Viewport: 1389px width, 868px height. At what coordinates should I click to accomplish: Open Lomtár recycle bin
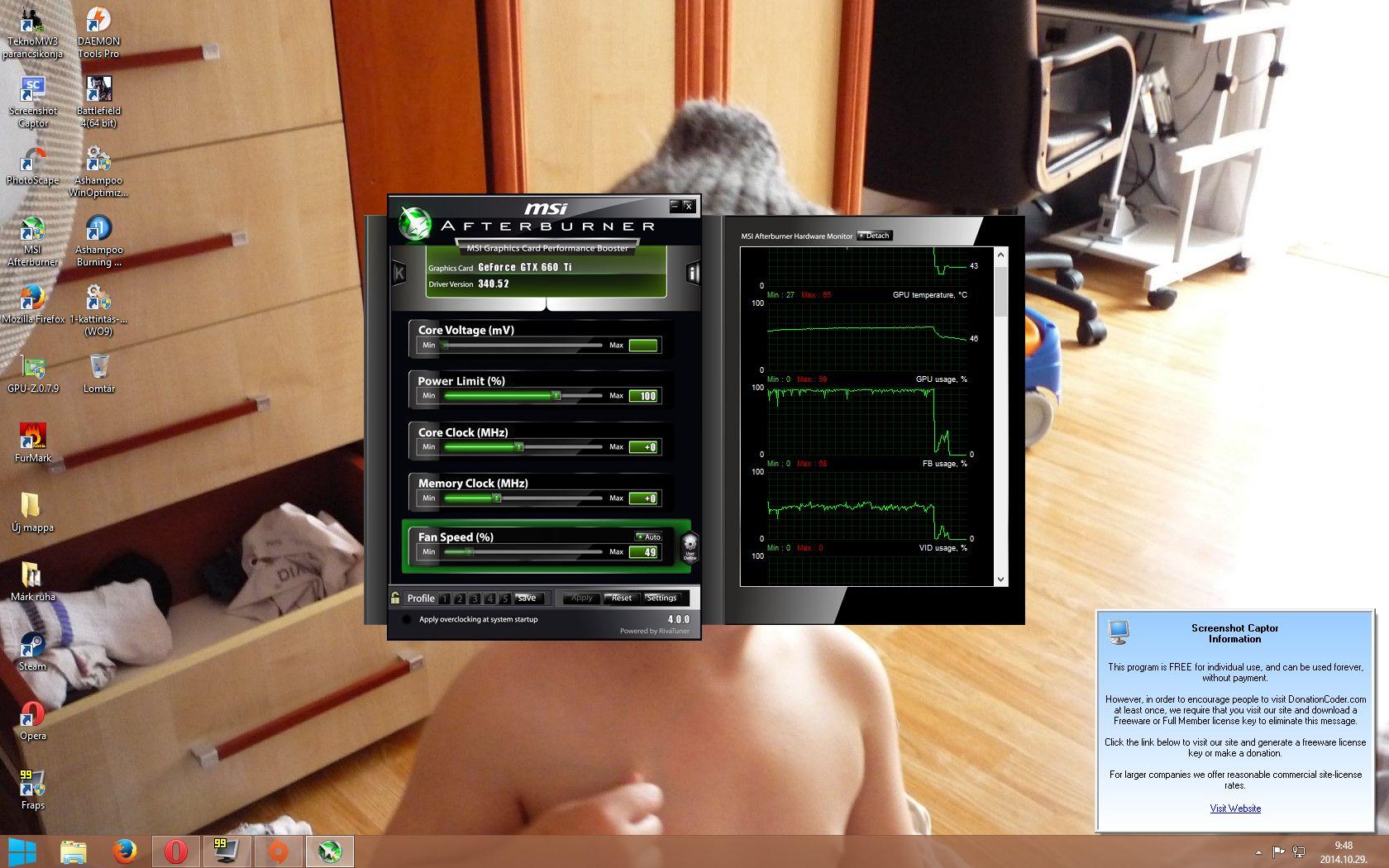(98, 374)
